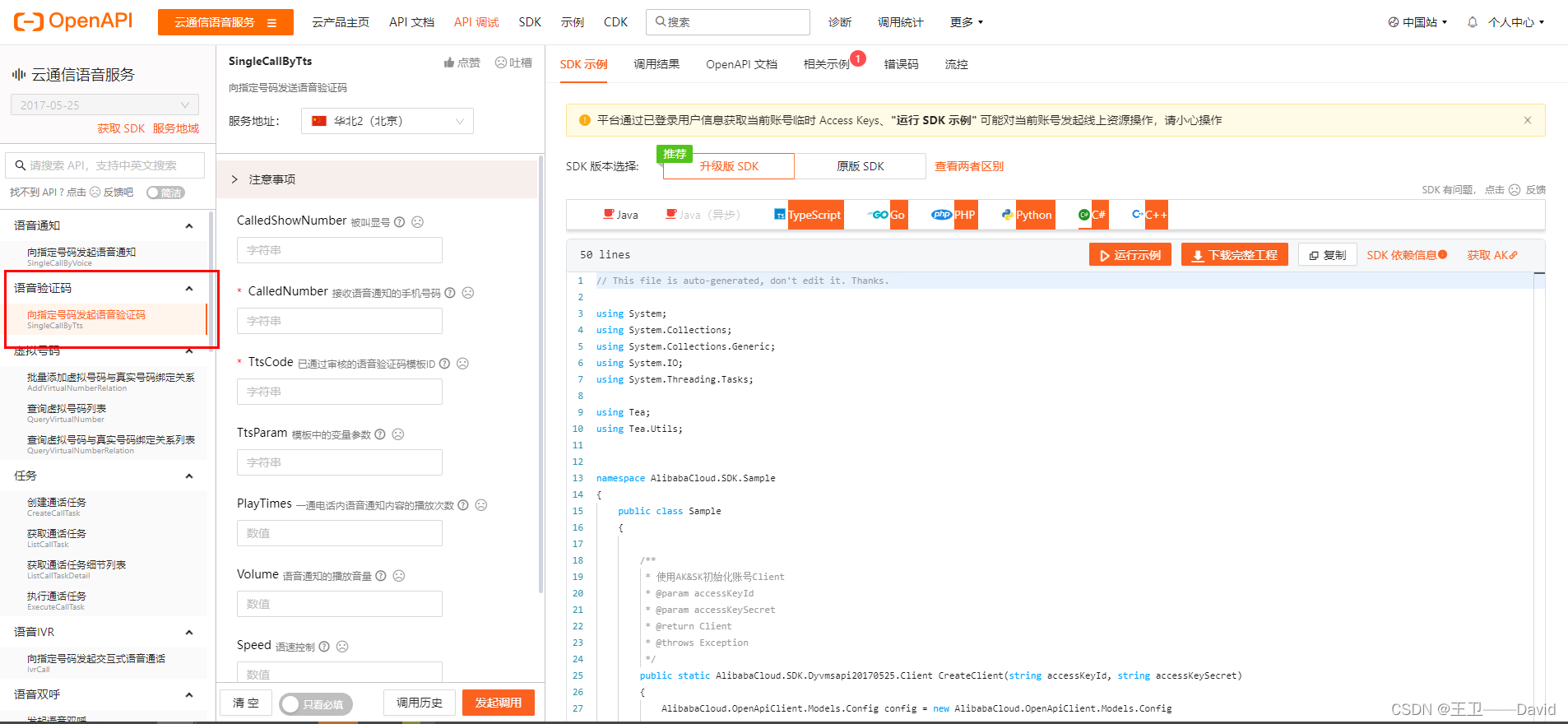1568x724 pixels.
Task: Click help icon next to TtsParam
Action: (380, 434)
